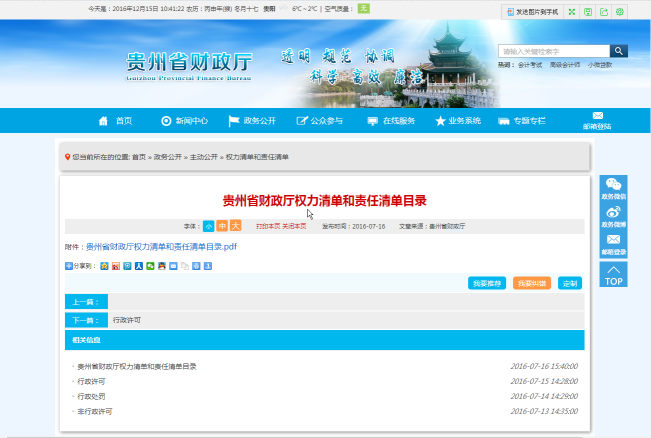
Task: Click the 我要推荐 button
Action: (487, 283)
